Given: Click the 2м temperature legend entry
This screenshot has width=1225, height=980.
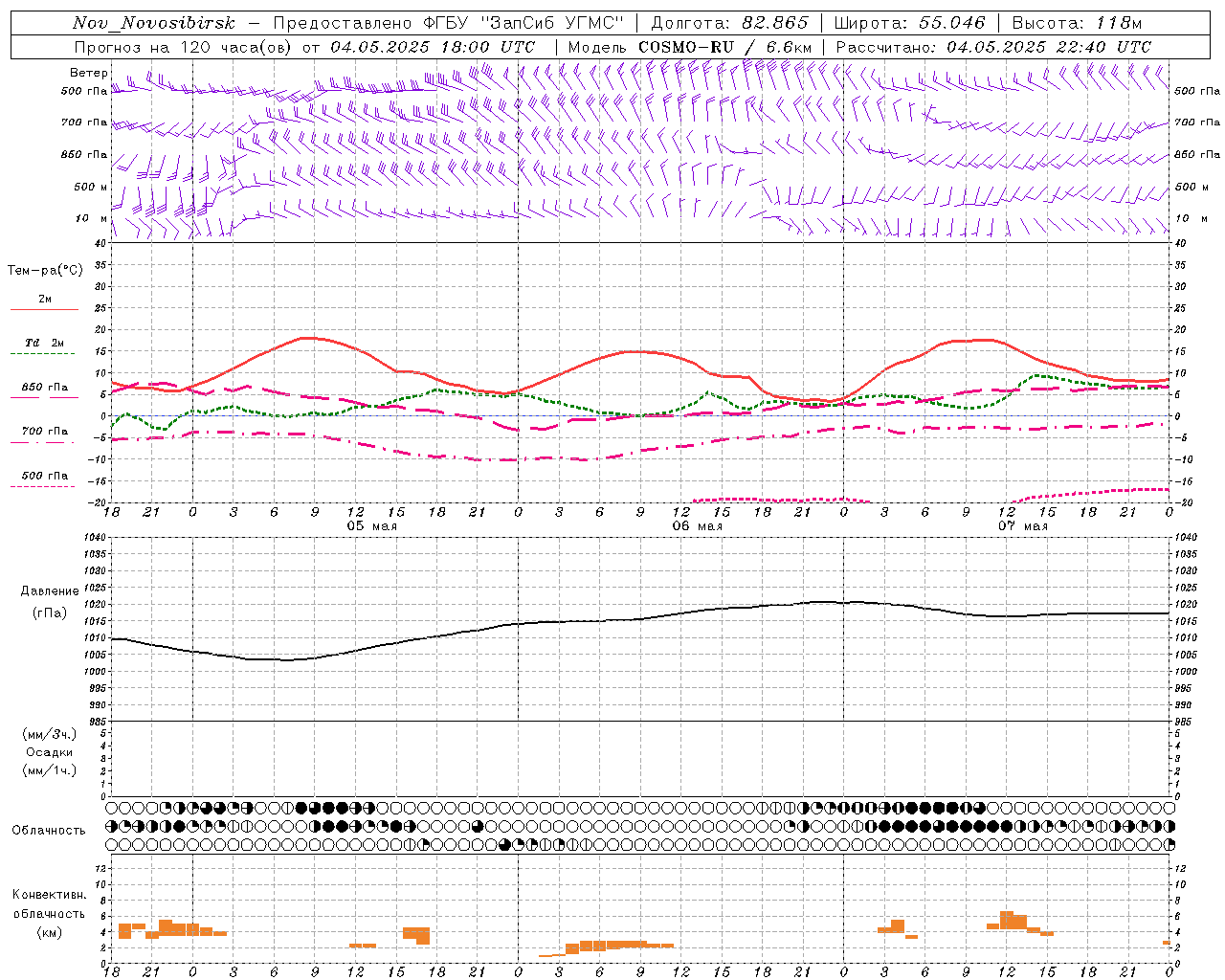Looking at the screenshot, I should pyautogui.click(x=45, y=299).
